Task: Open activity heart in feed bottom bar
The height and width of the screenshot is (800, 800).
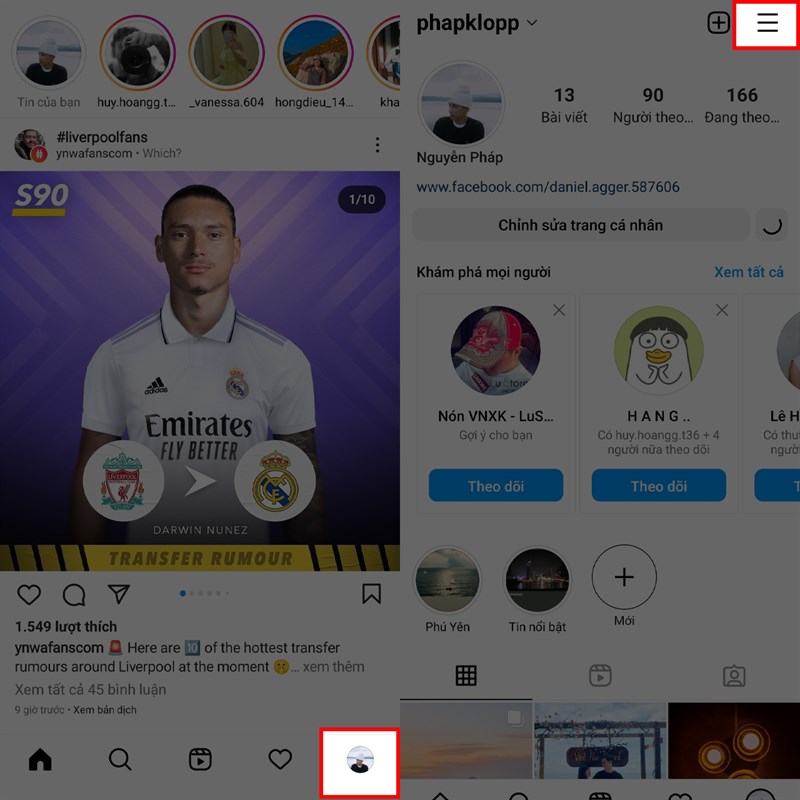Action: coord(280,759)
